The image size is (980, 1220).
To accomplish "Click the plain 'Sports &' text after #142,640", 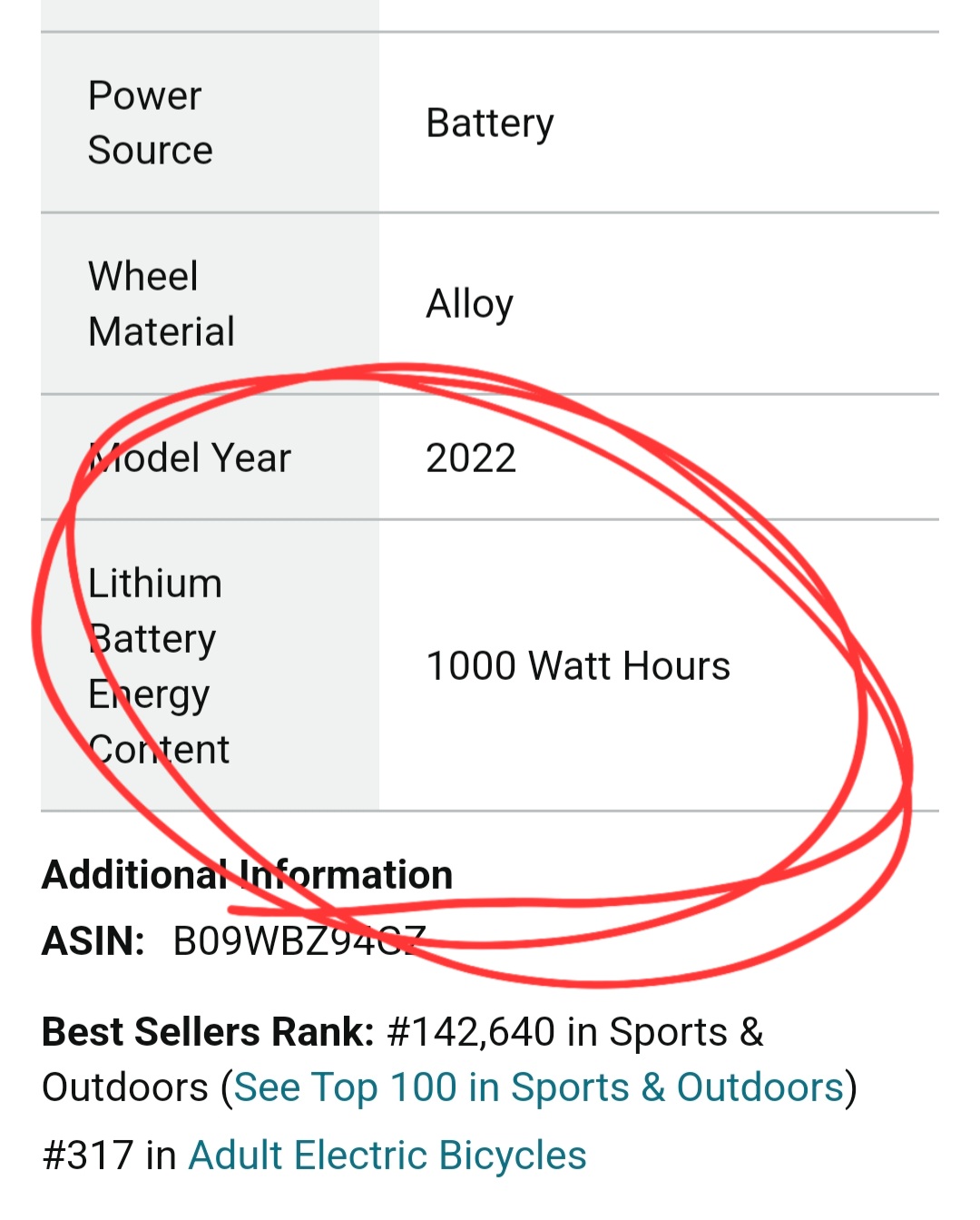I will pos(687,1032).
